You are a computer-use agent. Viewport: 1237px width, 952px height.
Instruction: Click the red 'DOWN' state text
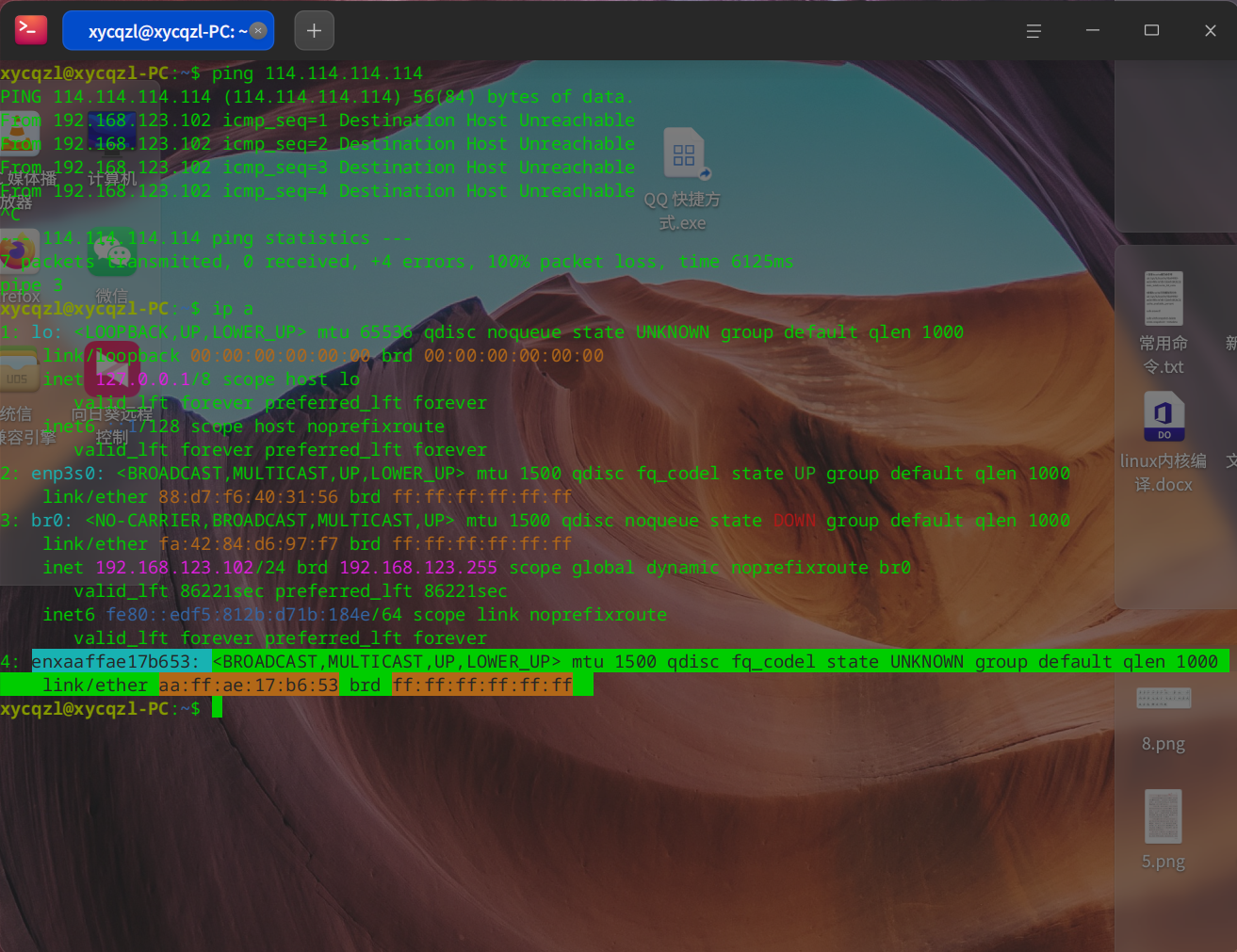(794, 521)
